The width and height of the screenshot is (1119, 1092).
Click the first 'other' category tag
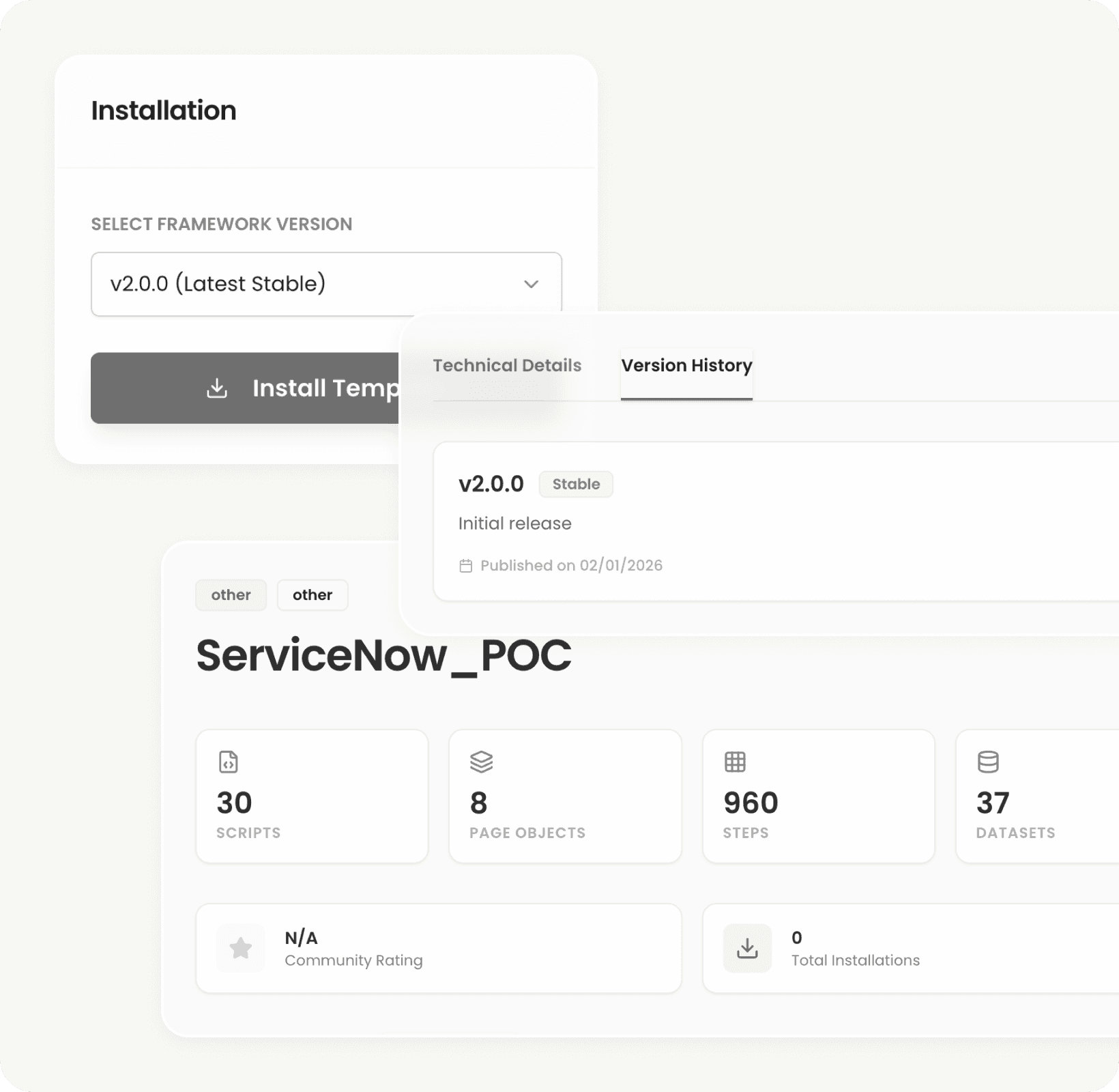click(231, 594)
